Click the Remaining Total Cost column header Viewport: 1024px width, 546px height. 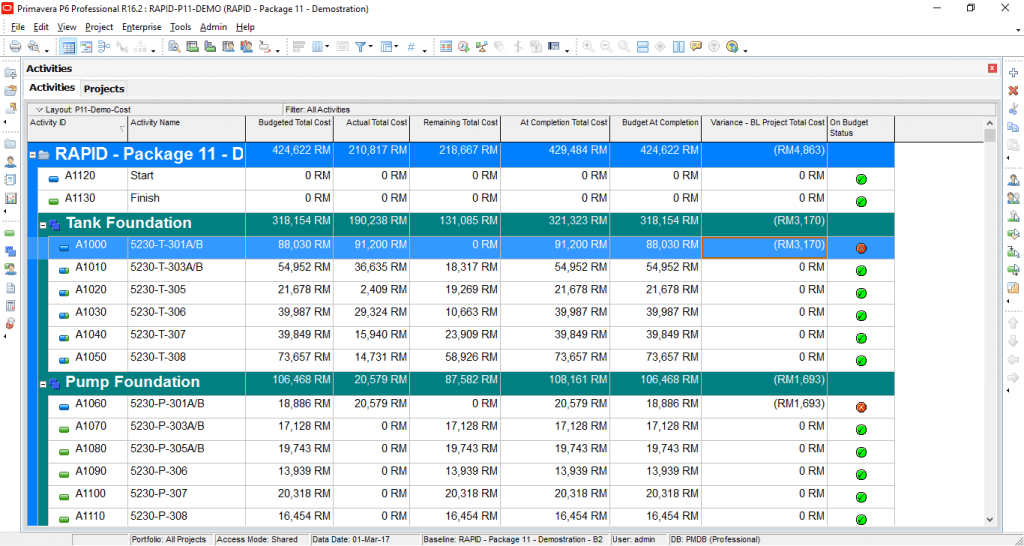(x=455, y=128)
